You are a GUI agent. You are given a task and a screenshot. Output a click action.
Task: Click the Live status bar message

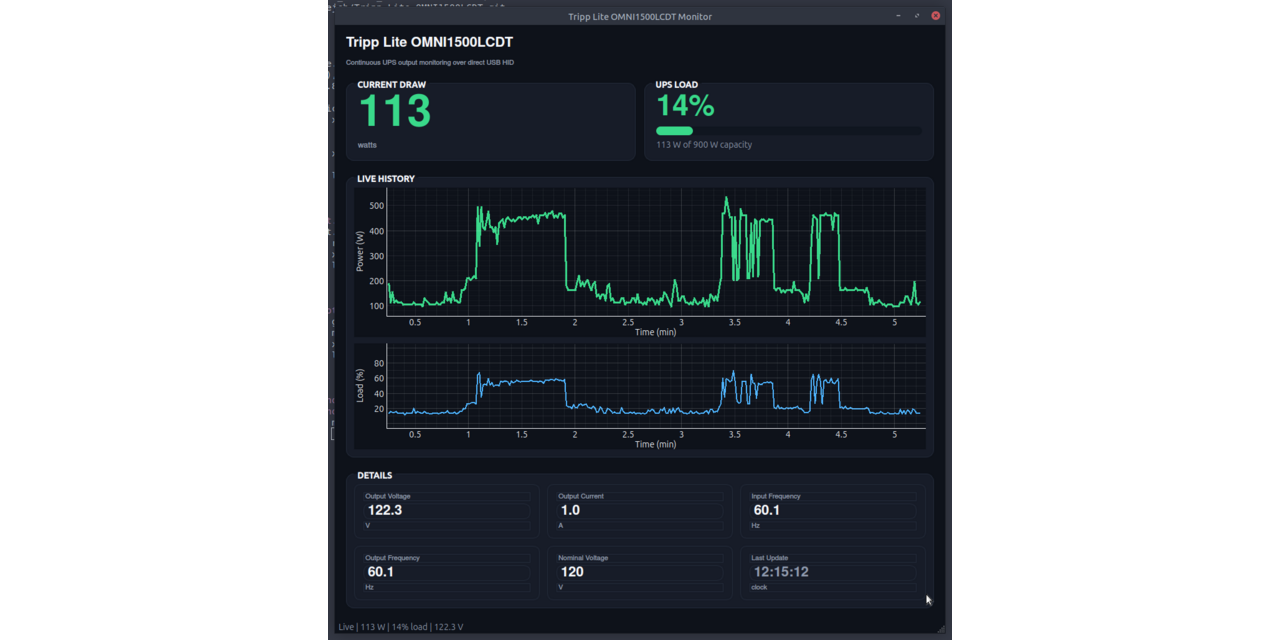click(x=401, y=627)
